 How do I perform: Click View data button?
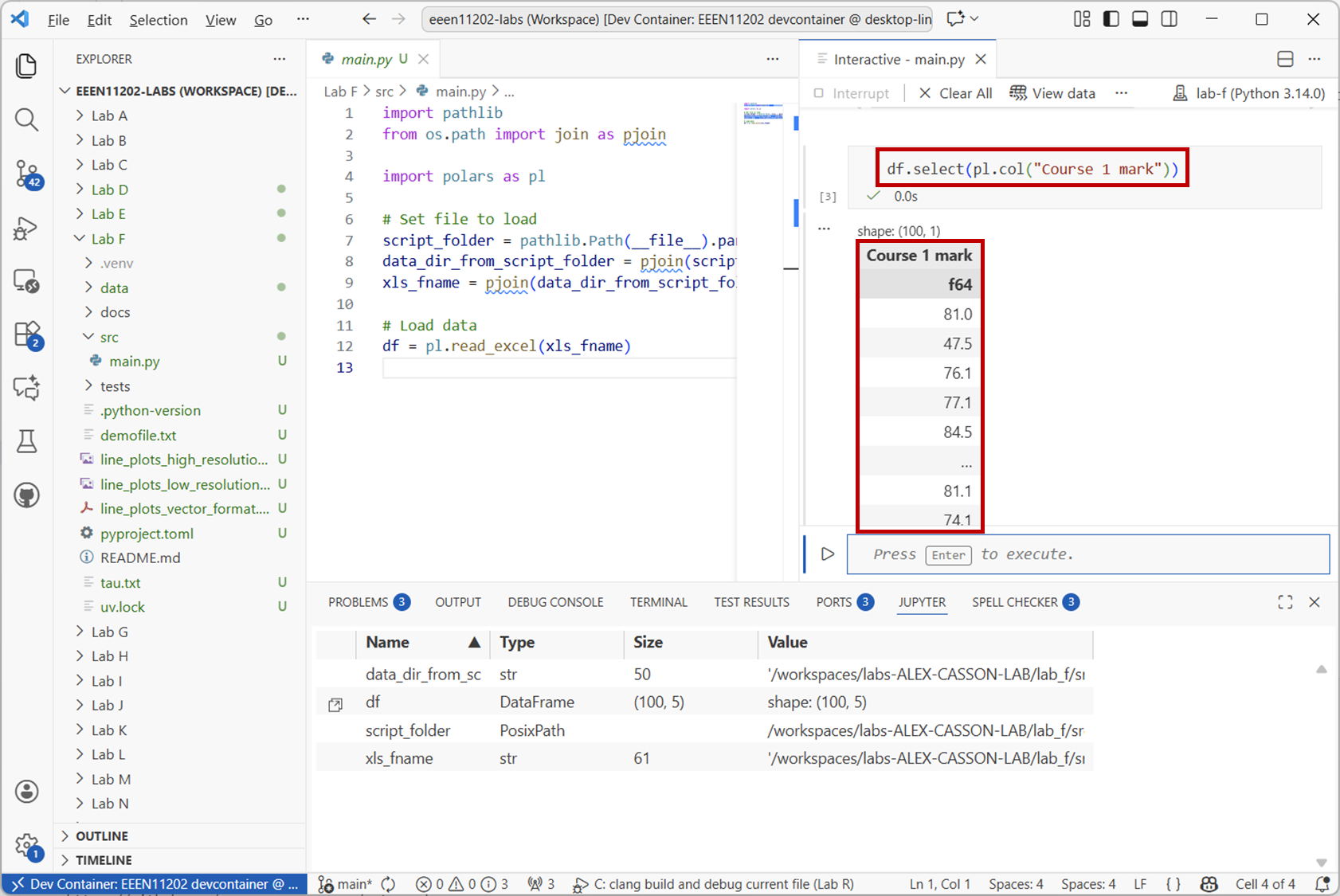coord(1052,93)
